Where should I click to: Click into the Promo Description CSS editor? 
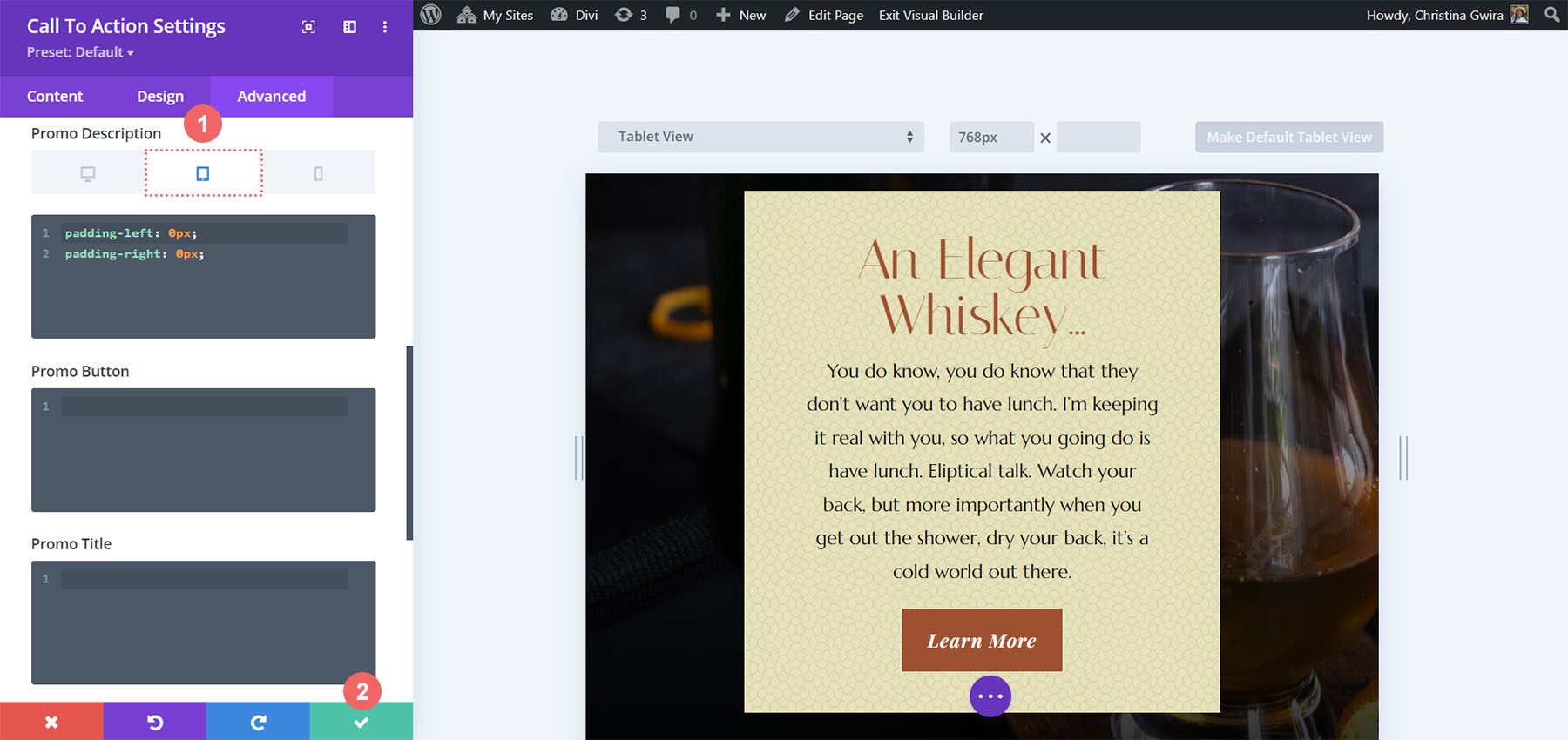tap(203, 276)
